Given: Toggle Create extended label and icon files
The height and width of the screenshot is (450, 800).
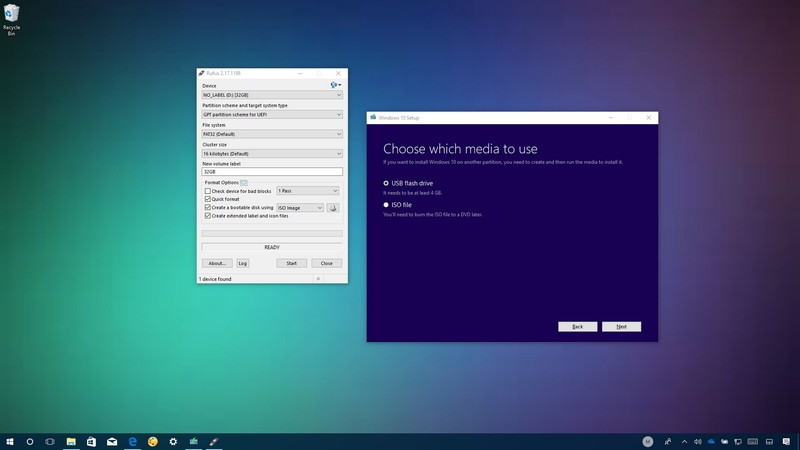Looking at the screenshot, I should [208, 216].
